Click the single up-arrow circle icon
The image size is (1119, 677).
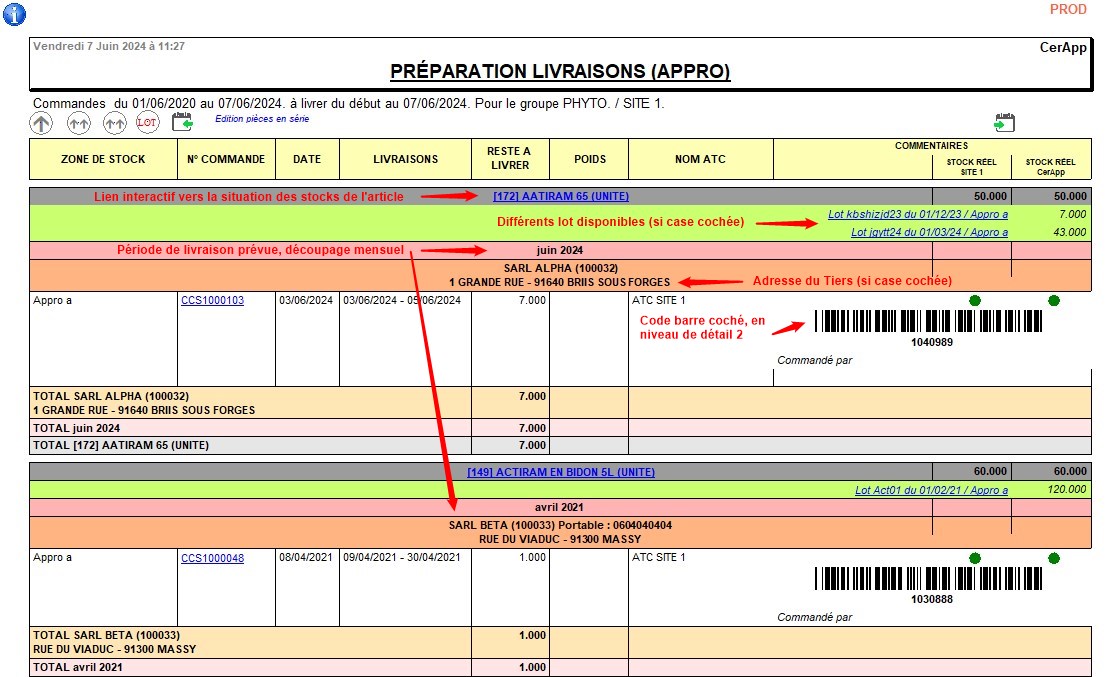point(41,122)
